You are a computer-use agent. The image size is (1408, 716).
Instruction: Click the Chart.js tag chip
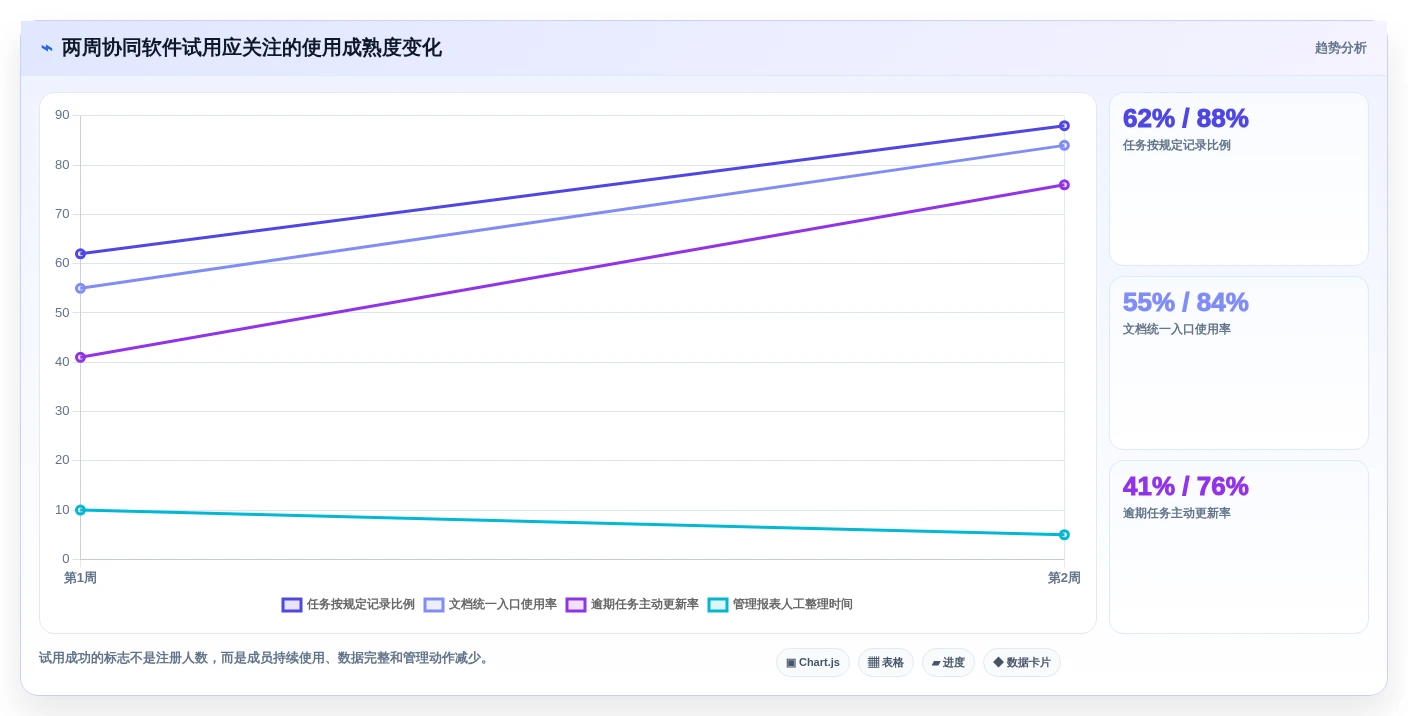813,663
